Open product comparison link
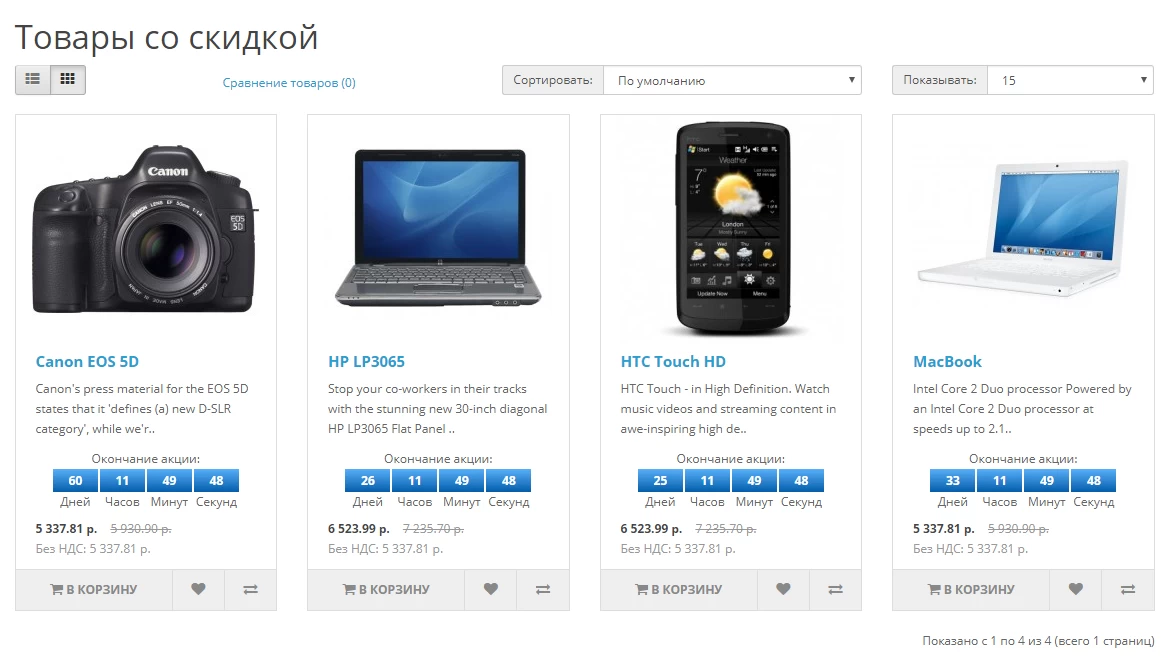 click(x=289, y=83)
